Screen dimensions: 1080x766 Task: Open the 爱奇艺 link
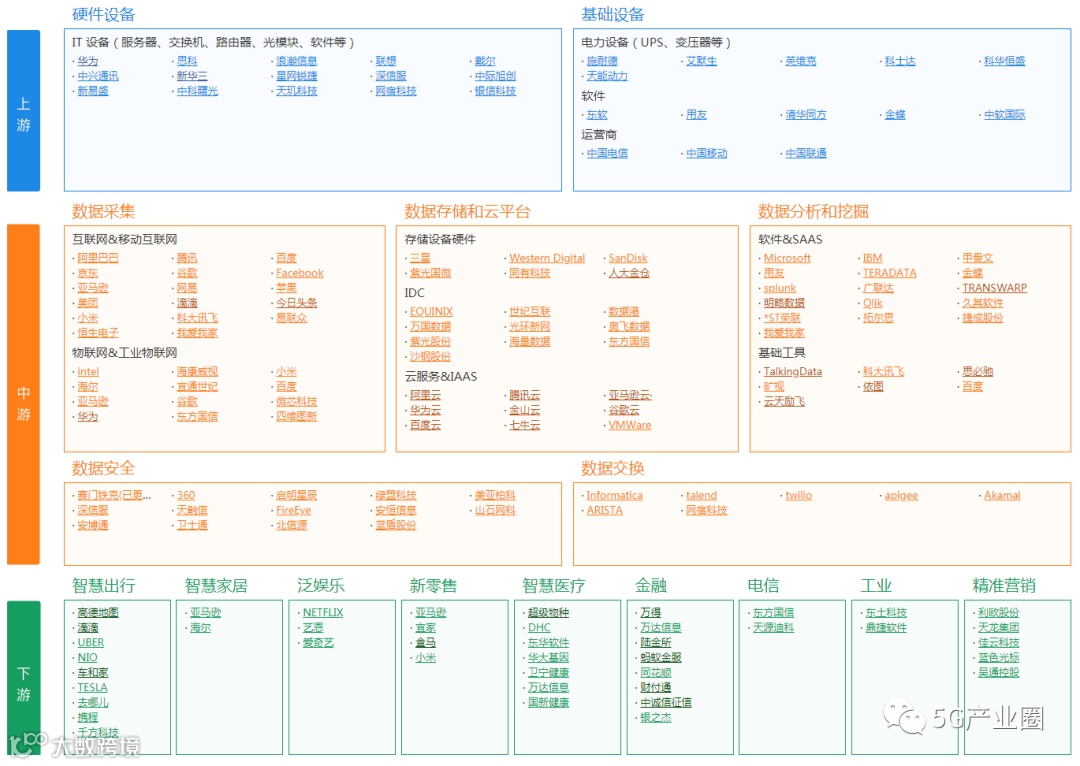click(x=318, y=643)
